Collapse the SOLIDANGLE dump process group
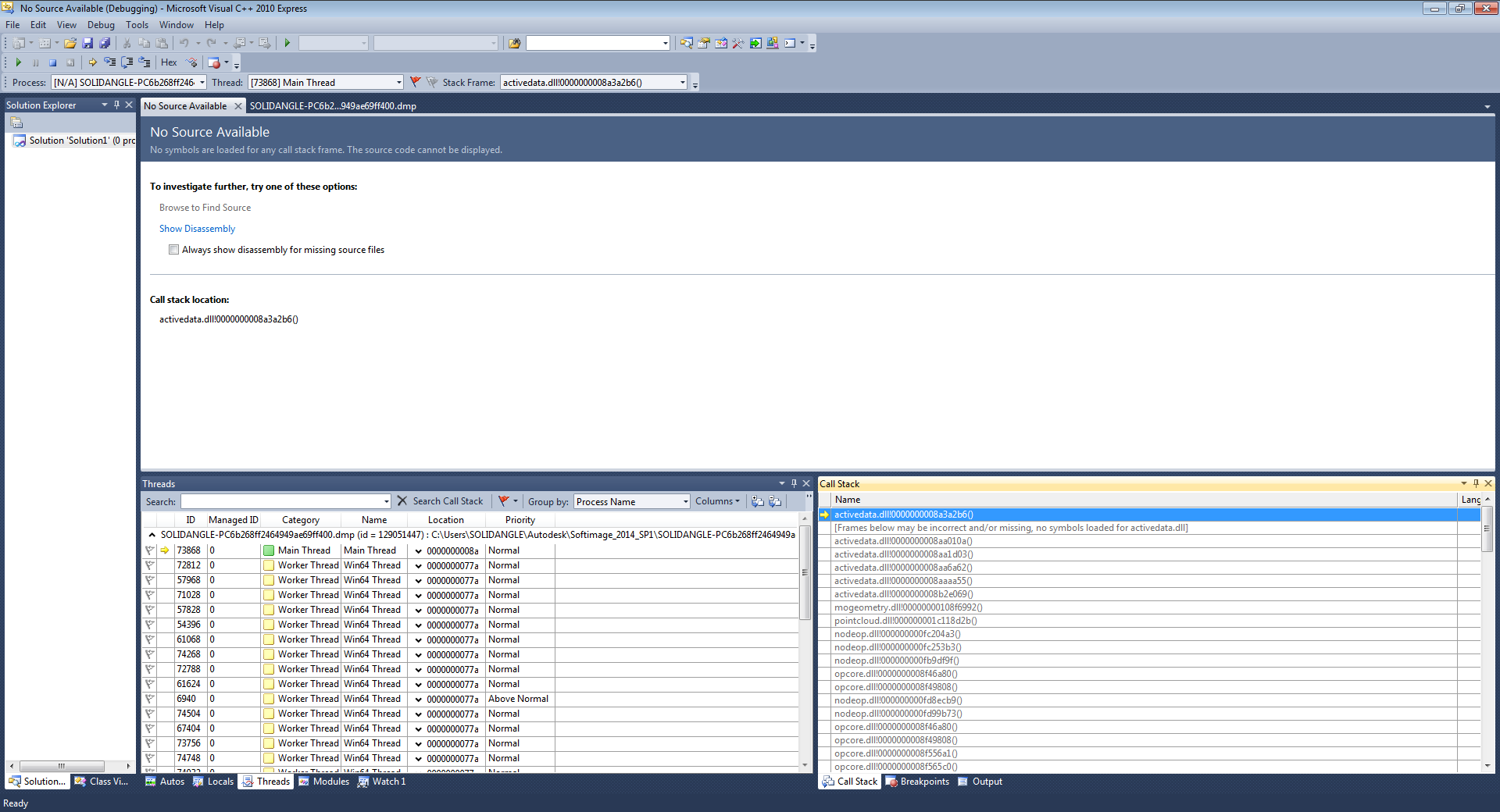This screenshot has width=1500, height=812. pos(152,535)
